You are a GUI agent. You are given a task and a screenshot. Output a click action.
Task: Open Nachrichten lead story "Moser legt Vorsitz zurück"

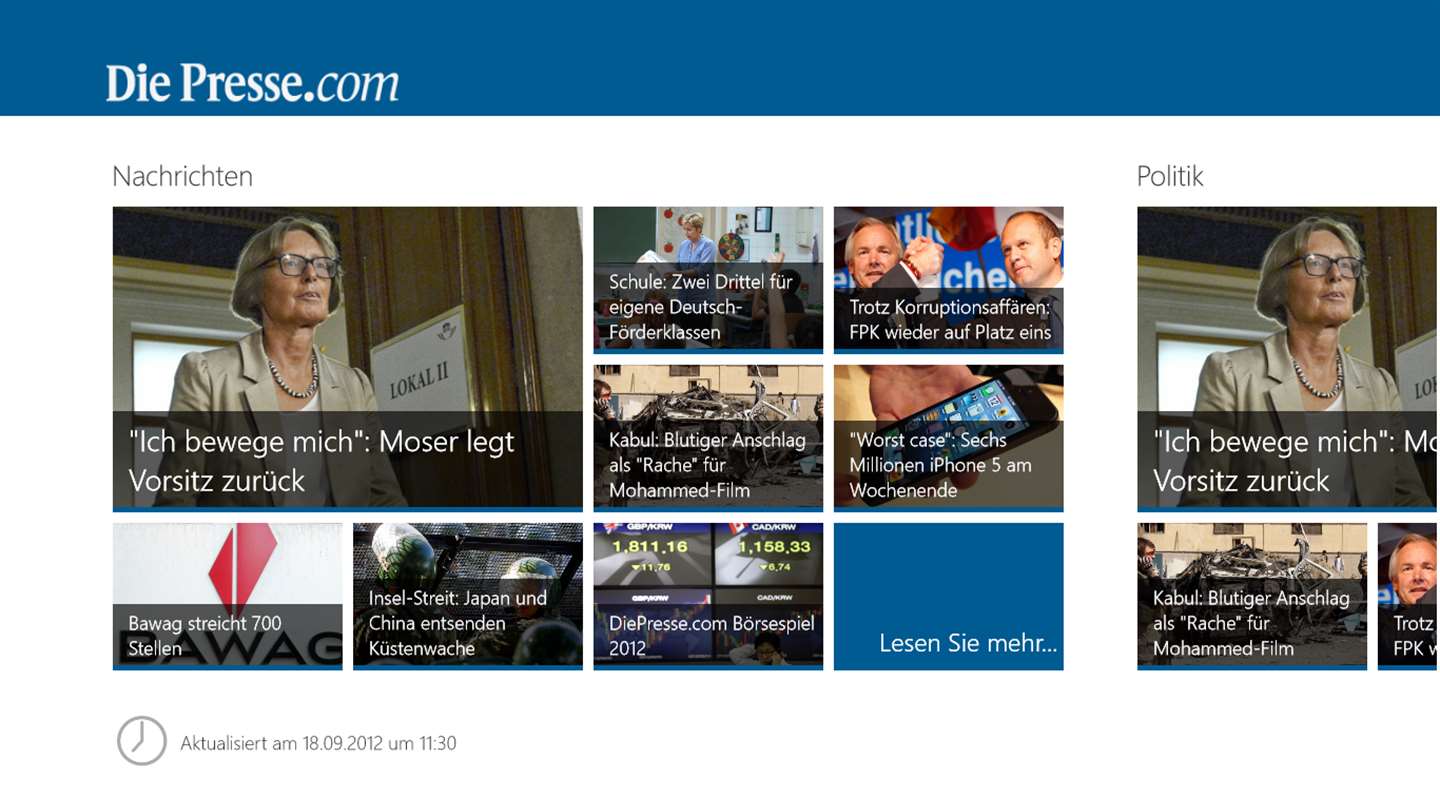347,359
